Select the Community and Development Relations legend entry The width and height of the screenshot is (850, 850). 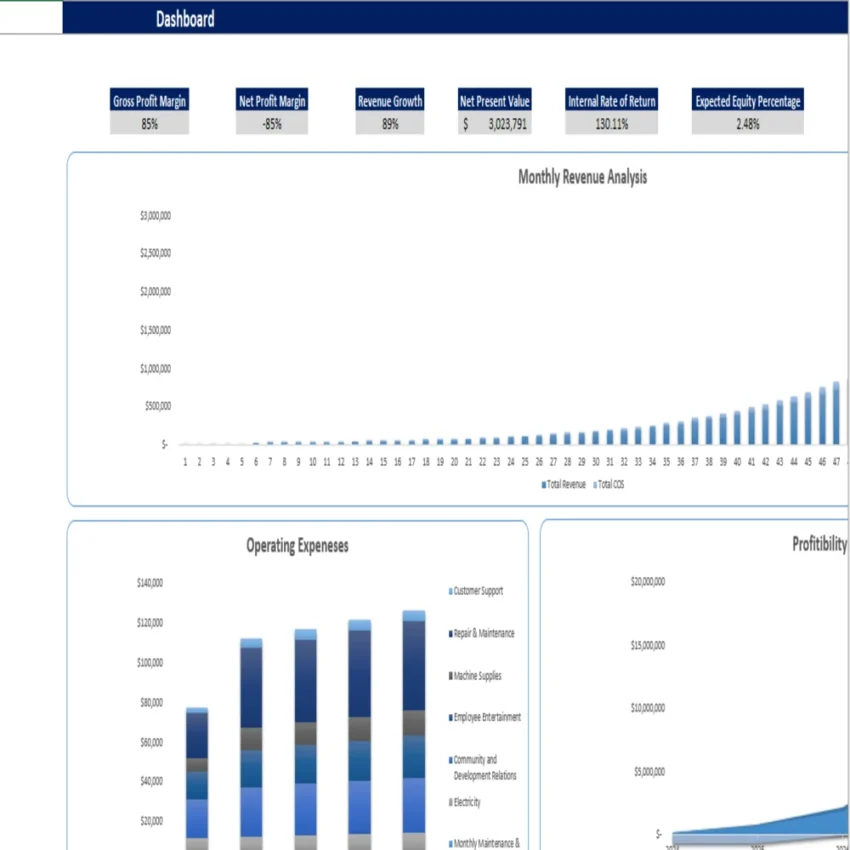(450, 759)
